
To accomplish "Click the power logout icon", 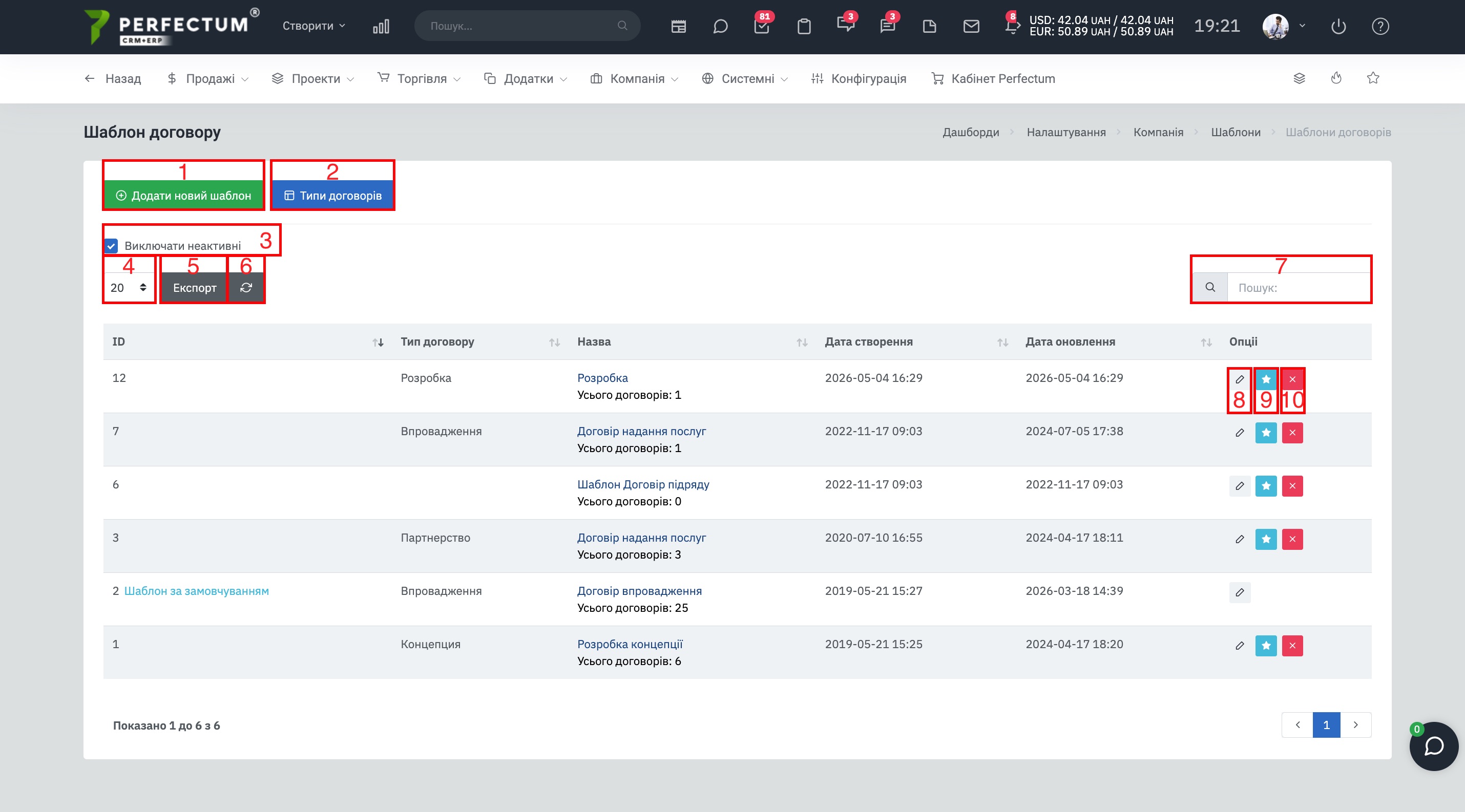I will click(1338, 26).
